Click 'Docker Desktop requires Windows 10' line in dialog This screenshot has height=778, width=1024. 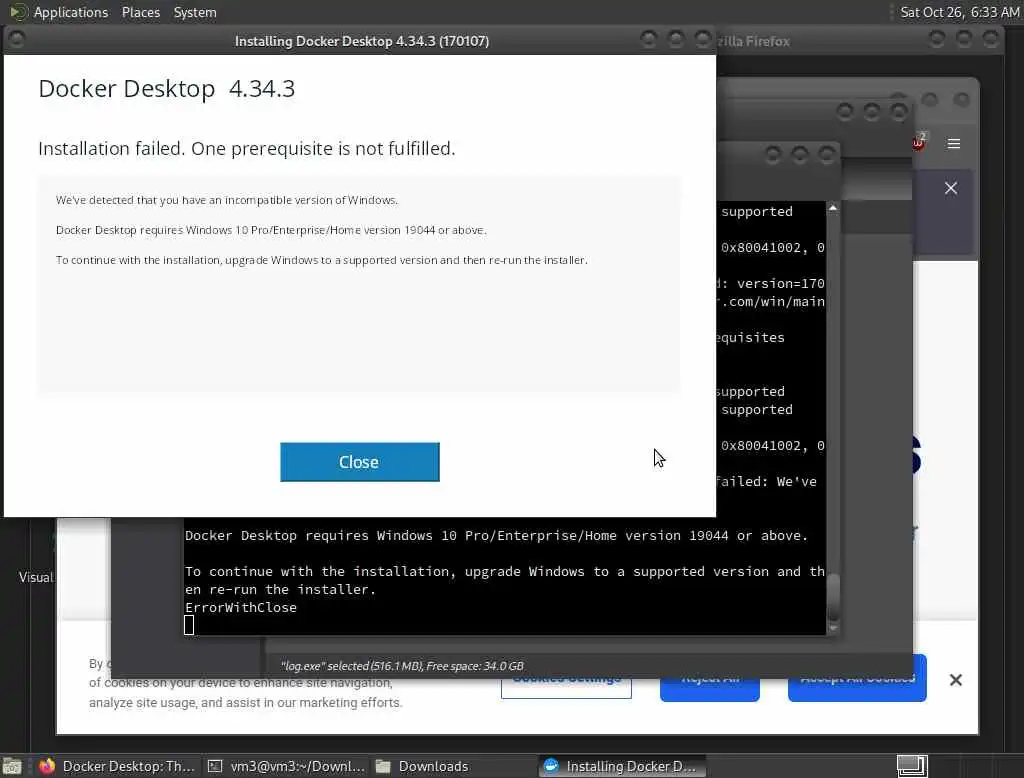click(271, 230)
